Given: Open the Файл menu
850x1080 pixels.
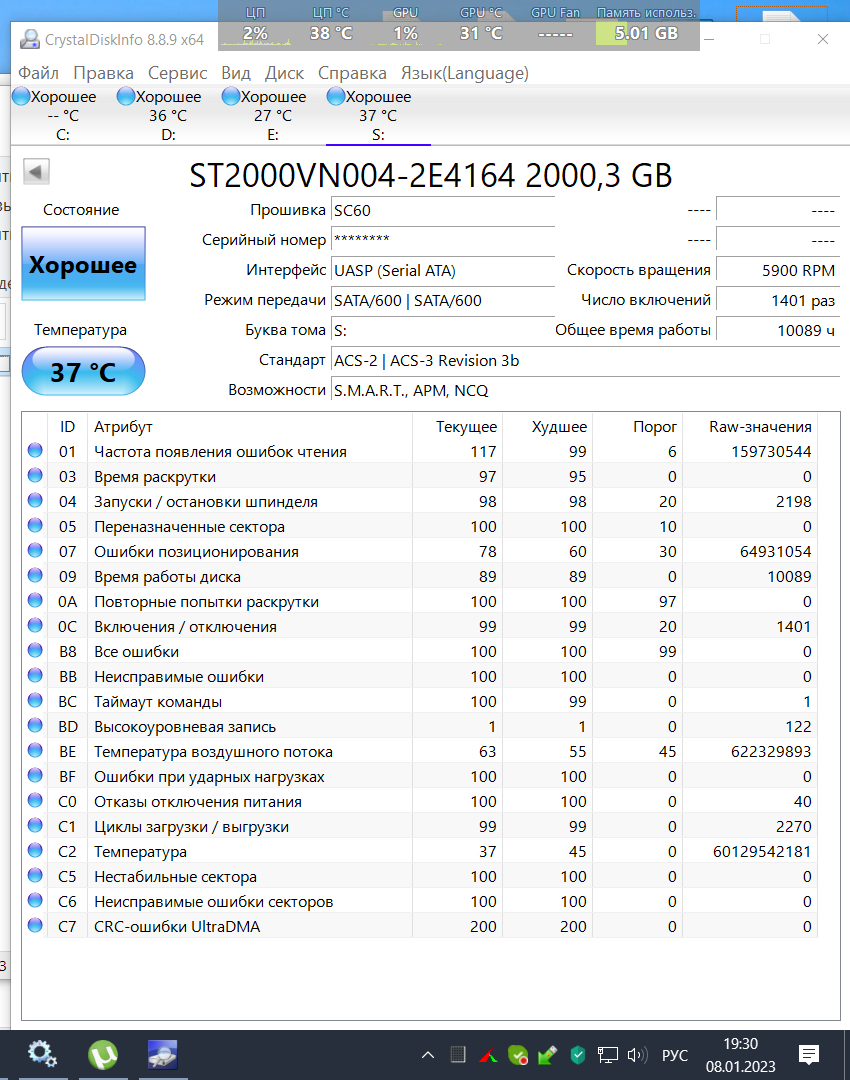Looking at the screenshot, I should [x=39, y=73].
